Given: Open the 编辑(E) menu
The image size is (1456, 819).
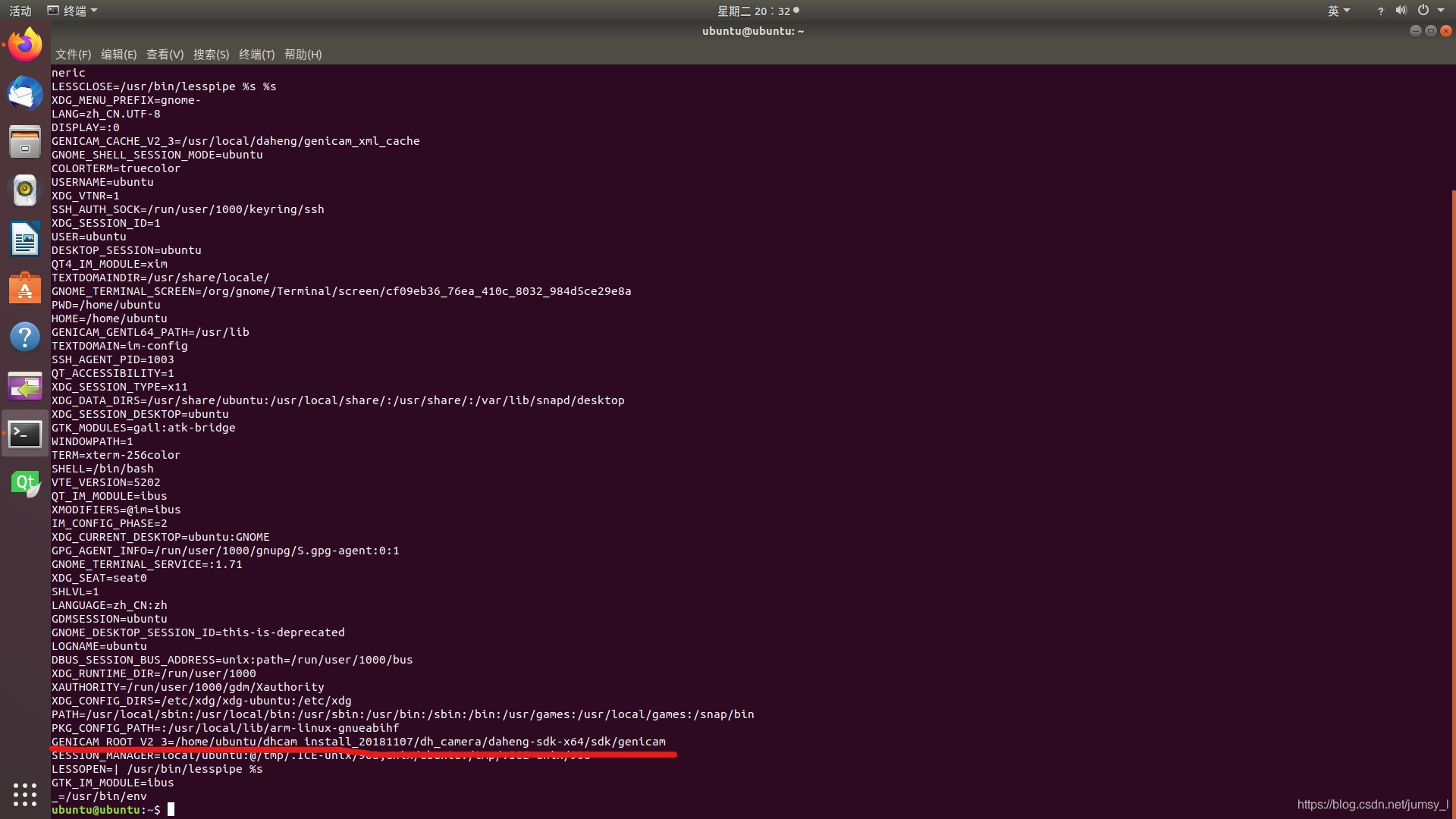Looking at the screenshot, I should point(118,55).
